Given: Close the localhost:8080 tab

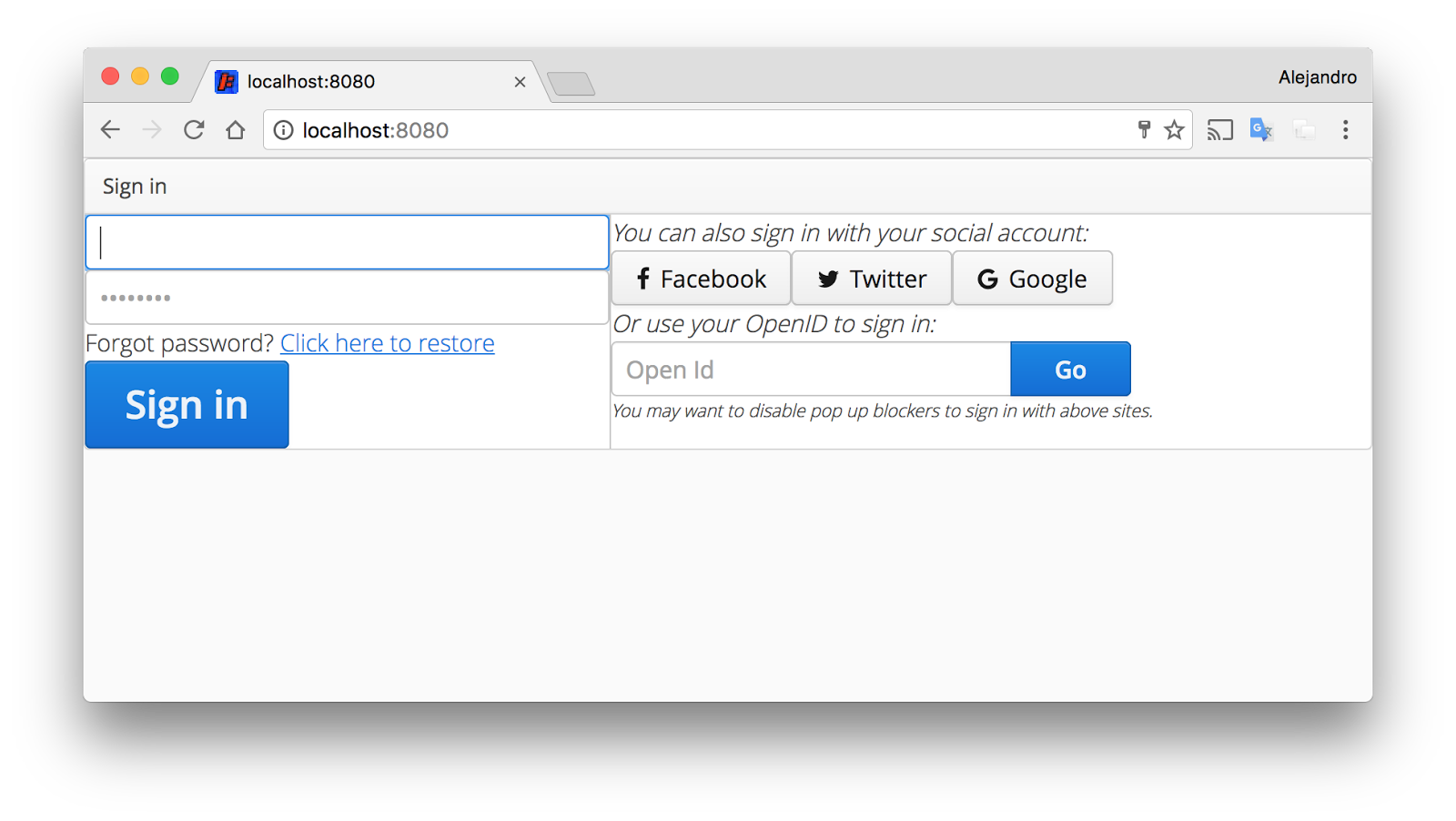Looking at the screenshot, I should pyautogui.click(x=520, y=82).
